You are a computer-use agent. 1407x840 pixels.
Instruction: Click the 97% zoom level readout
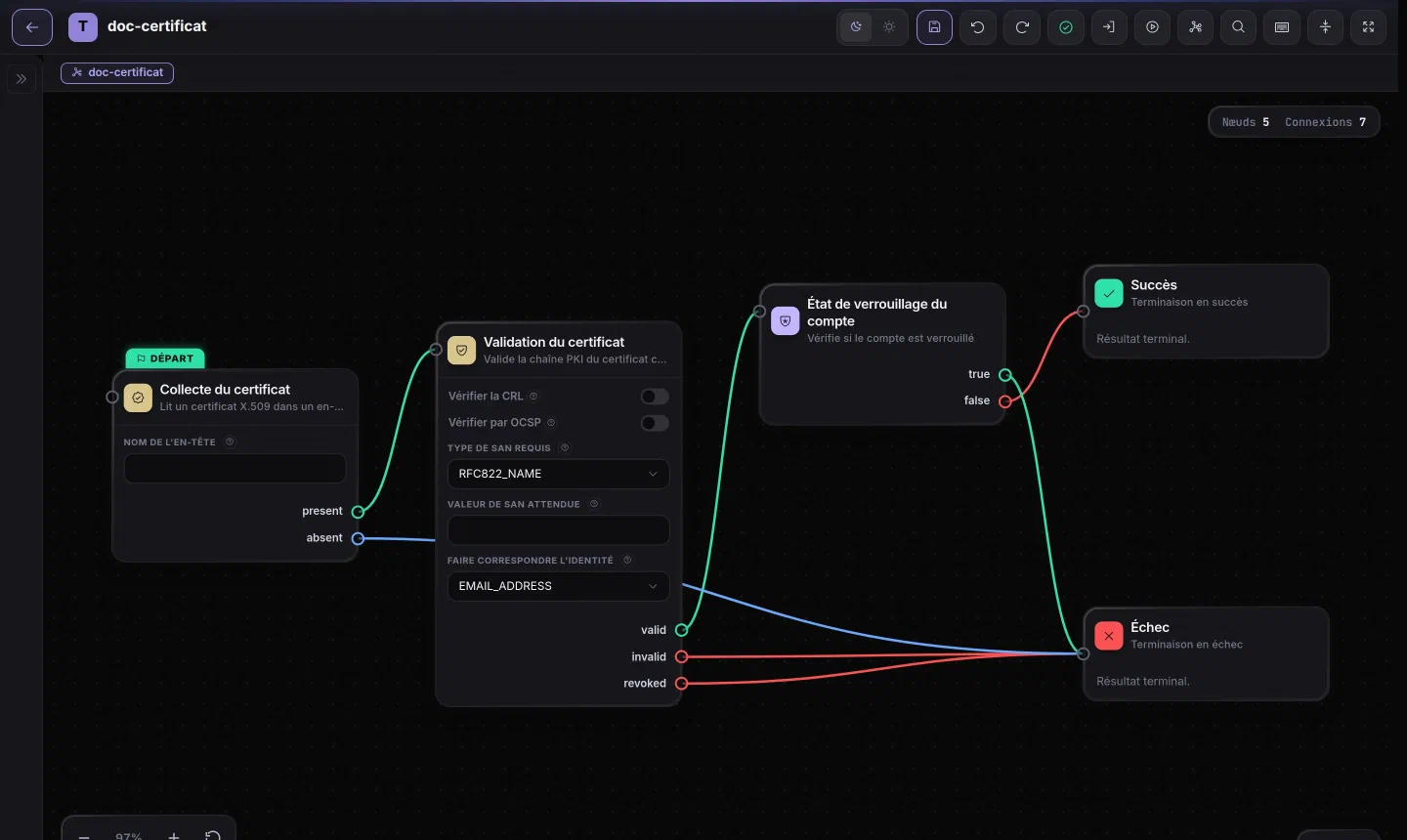[x=128, y=836]
